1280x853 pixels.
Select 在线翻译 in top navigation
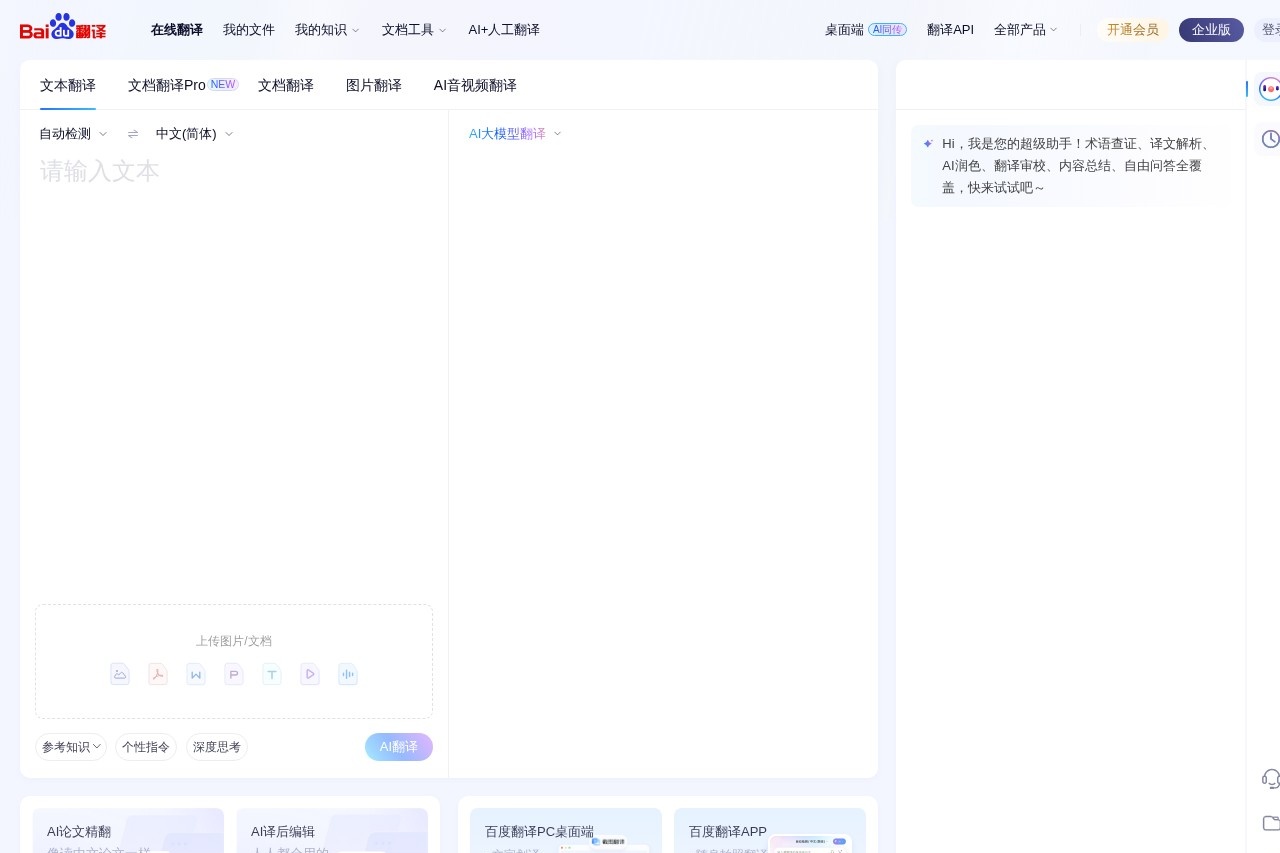pyautogui.click(x=177, y=30)
